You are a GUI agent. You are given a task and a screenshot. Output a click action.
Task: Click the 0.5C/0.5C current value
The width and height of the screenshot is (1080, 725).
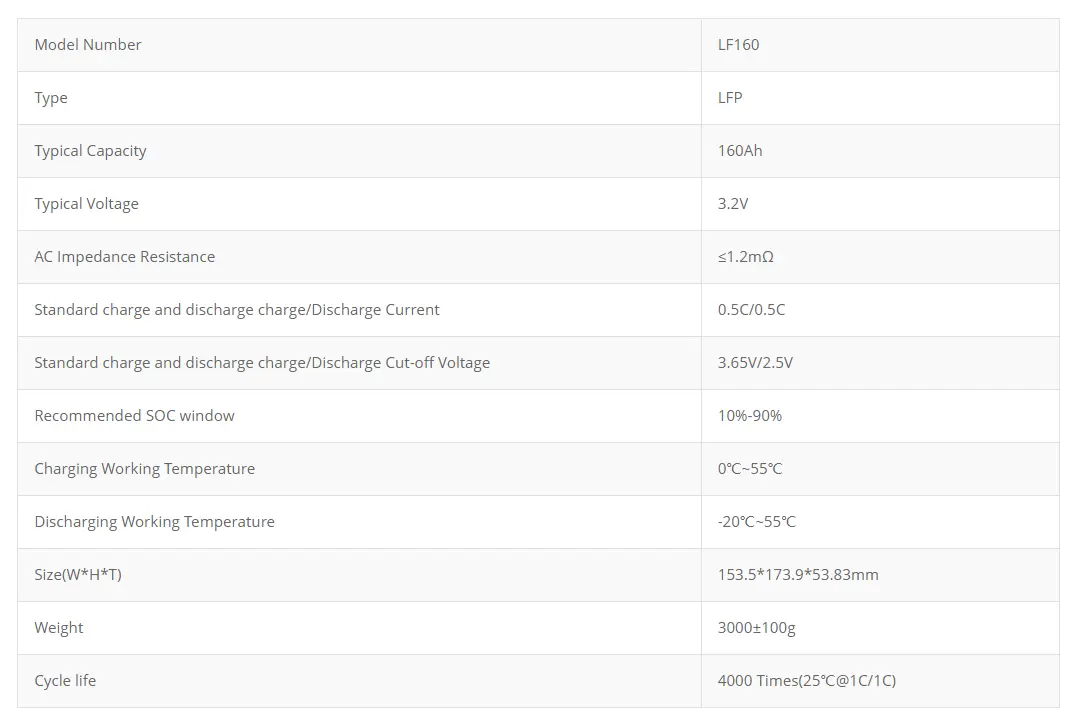pos(751,310)
